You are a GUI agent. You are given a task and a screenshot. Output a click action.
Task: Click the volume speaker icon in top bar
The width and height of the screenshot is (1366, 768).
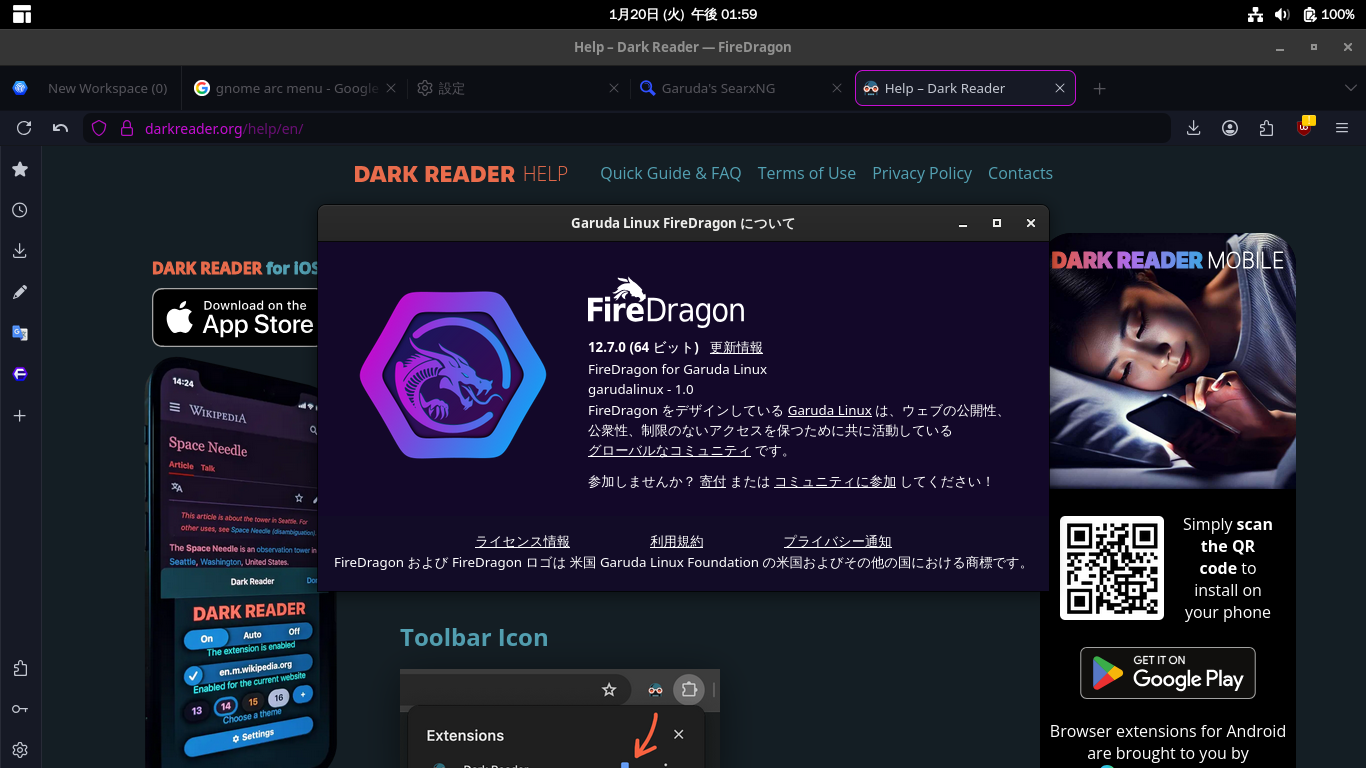pos(1283,14)
